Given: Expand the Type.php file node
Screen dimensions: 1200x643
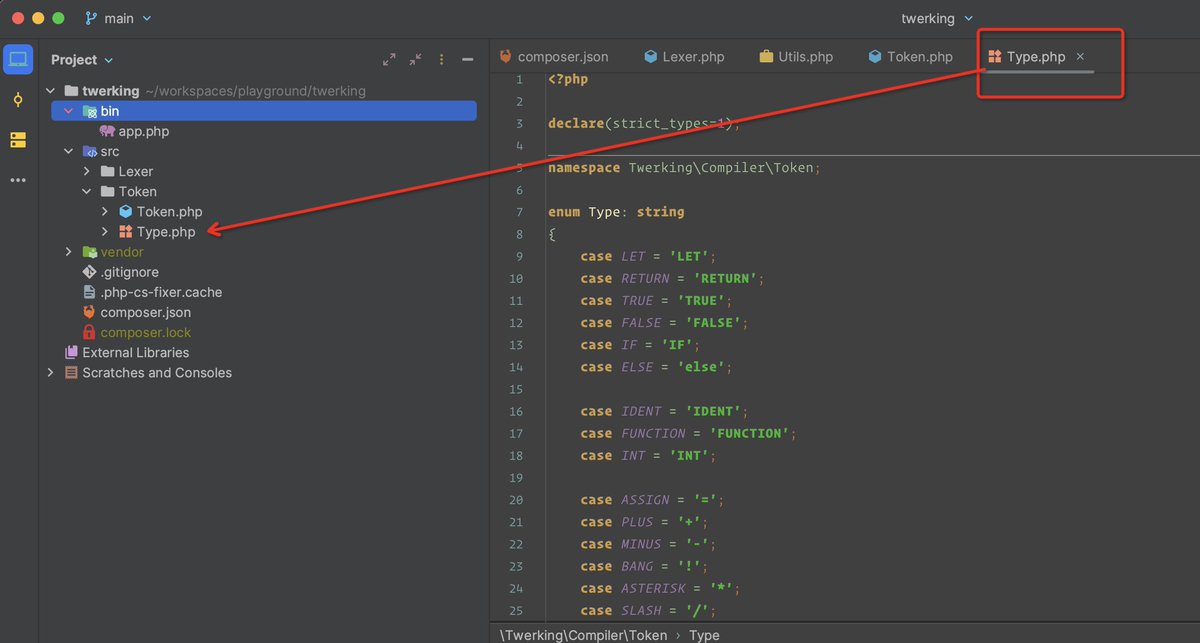Looking at the screenshot, I should 105,231.
